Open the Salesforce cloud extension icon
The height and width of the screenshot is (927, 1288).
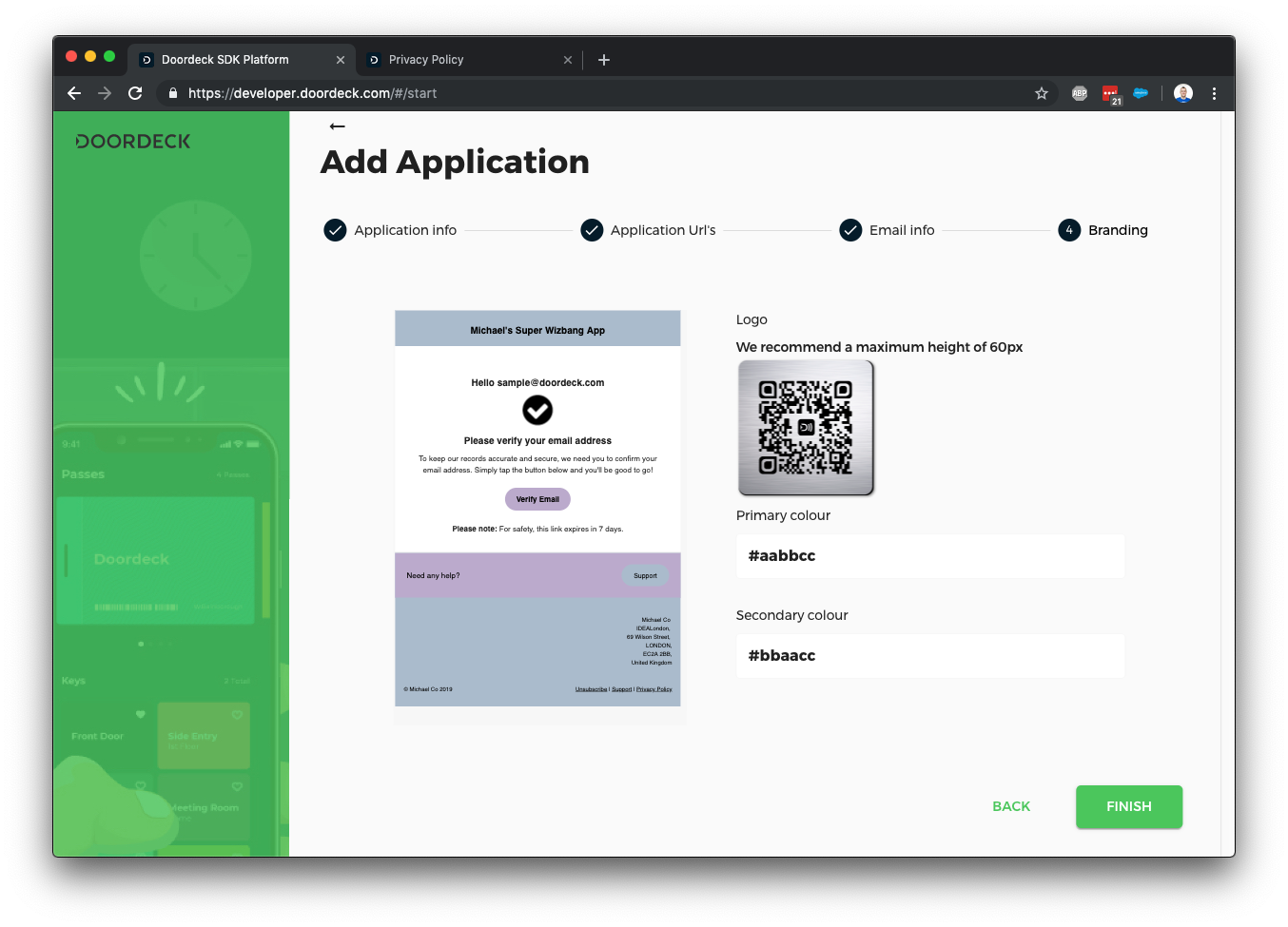[1141, 93]
